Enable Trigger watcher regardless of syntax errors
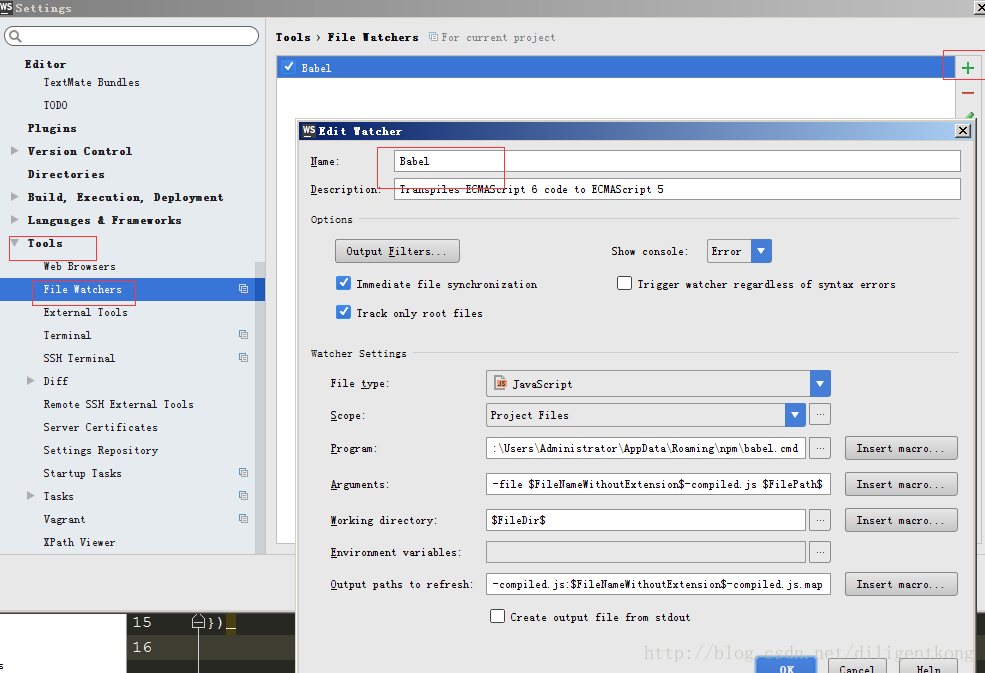This screenshot has height=673, width=985. pos(624,283)
